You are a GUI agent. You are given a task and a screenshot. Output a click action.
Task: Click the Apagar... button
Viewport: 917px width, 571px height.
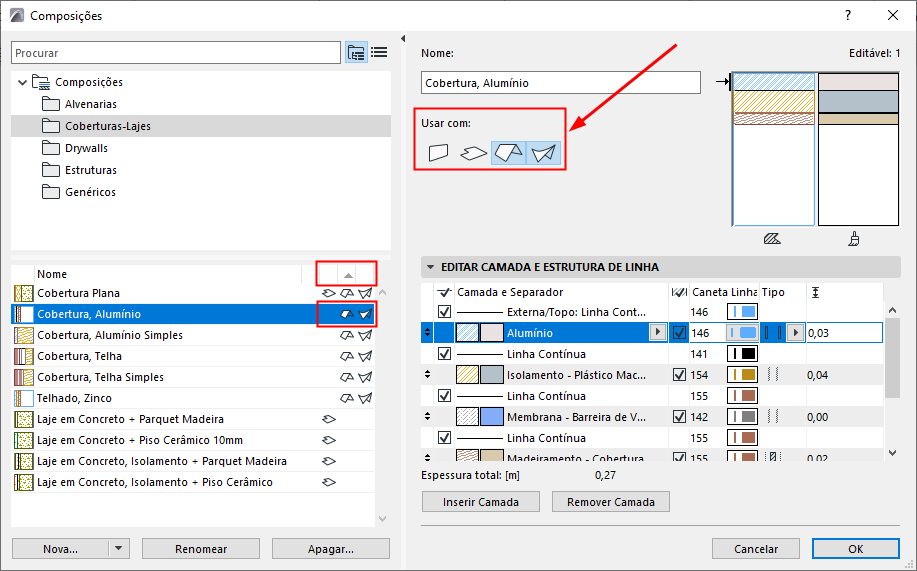pyautogui.click(x=330, y=549)
